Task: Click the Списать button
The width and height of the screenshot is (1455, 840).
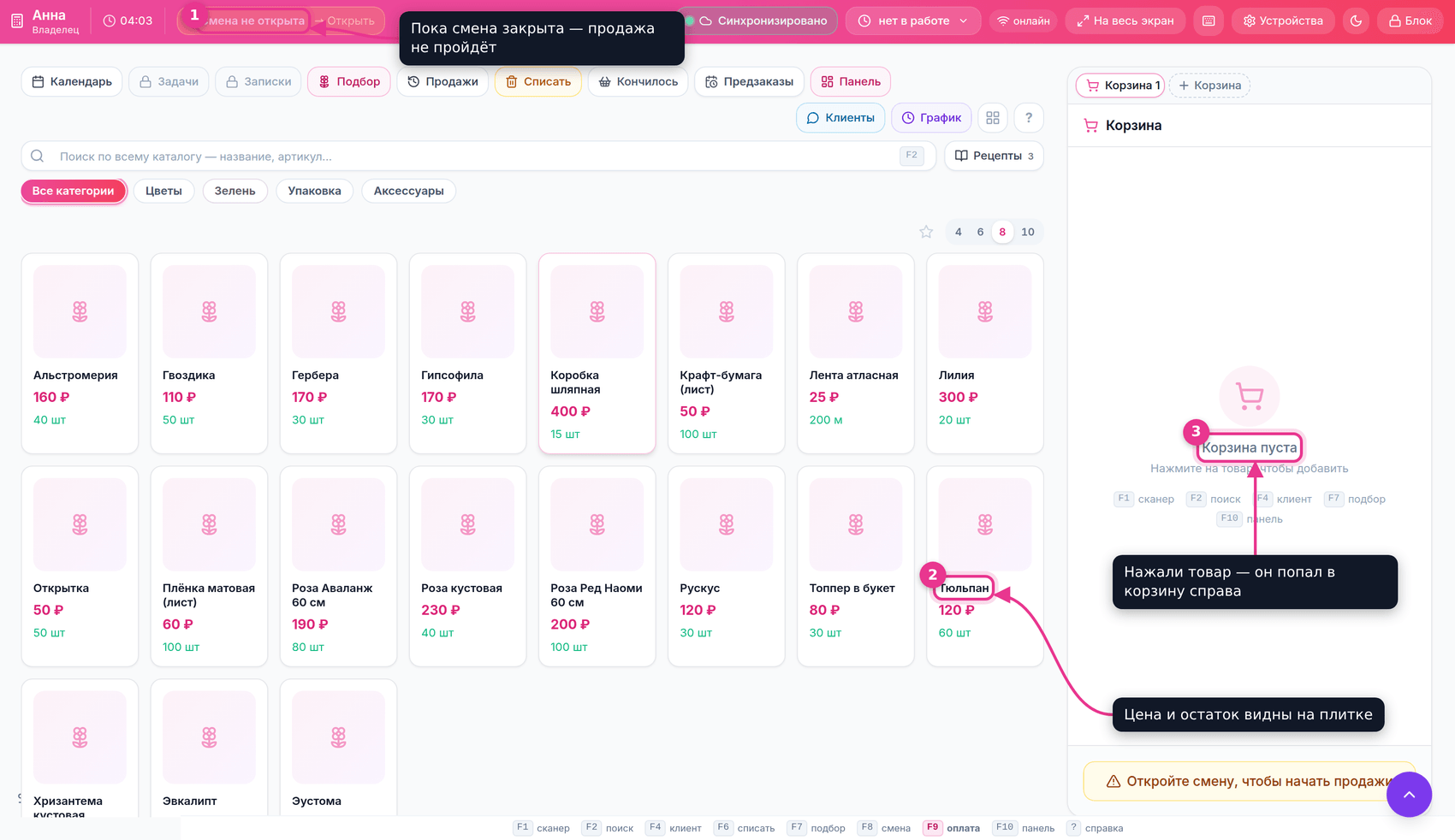Action: click(x=538, y=82)
